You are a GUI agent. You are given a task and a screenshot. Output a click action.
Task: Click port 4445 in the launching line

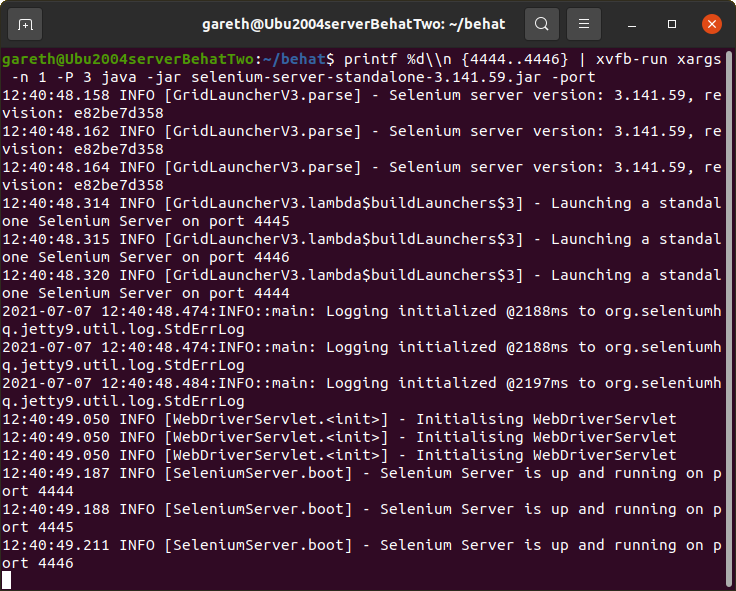pyautogui.click(x=249, y=221)
